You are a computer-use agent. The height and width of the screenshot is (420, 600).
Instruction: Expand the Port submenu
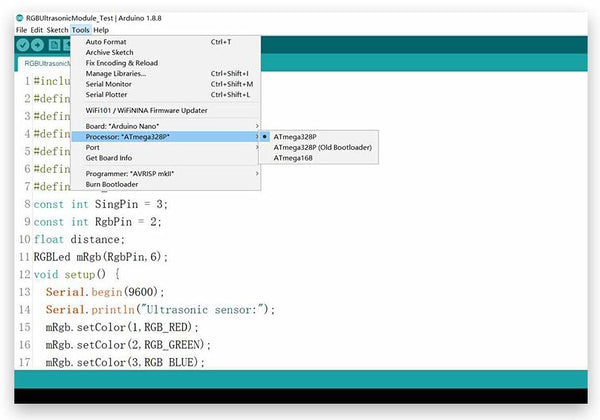94,147
